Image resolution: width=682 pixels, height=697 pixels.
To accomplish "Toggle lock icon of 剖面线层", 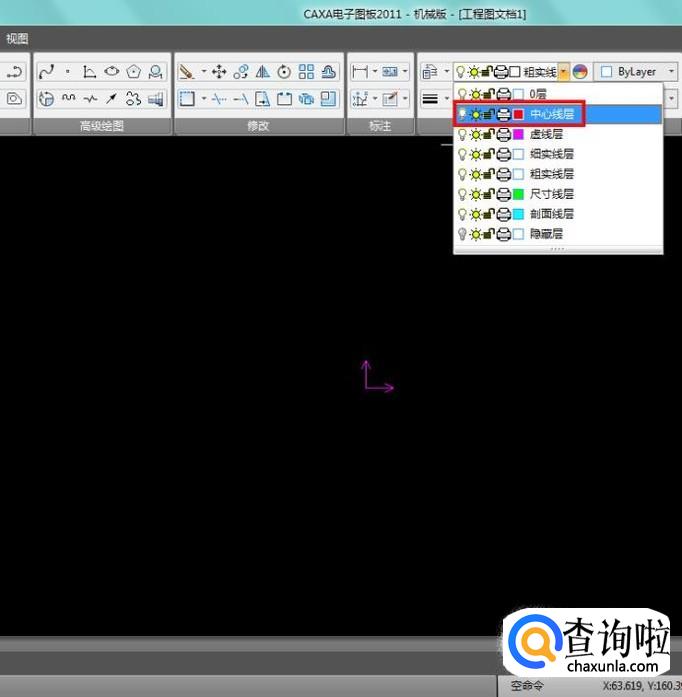I will click(x=489, y=214).
